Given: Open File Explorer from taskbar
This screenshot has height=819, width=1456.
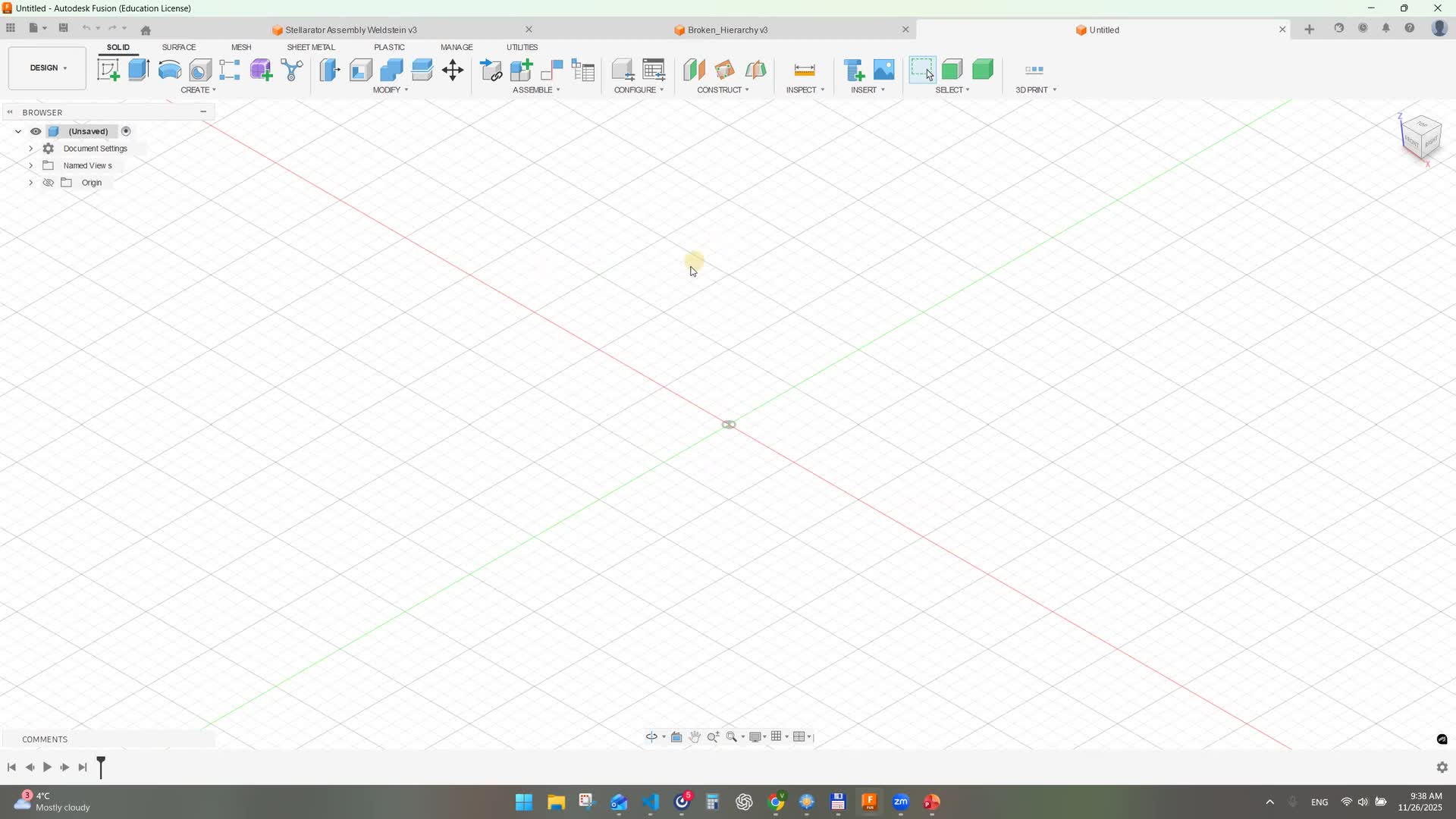Looking at the screenshot, I should (x=556, y=802).
